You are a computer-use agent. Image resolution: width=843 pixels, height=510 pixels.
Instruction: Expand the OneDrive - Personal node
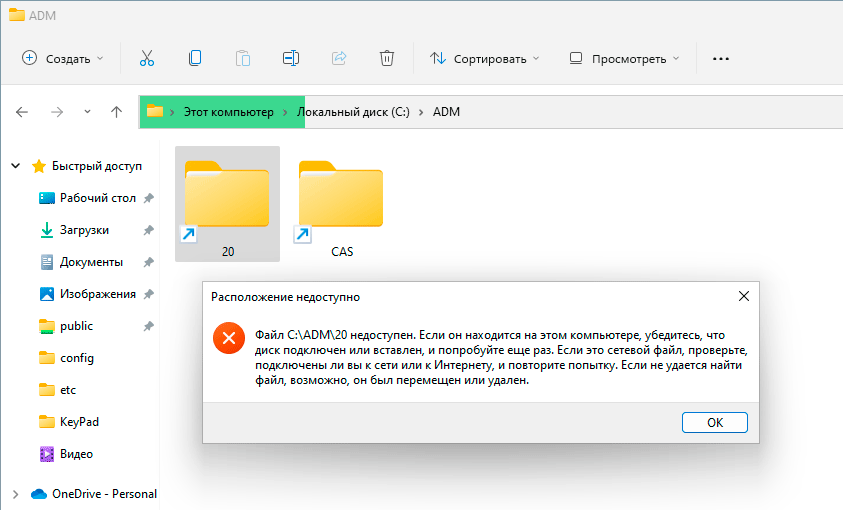pyautogui.click(x=16, y=494)
